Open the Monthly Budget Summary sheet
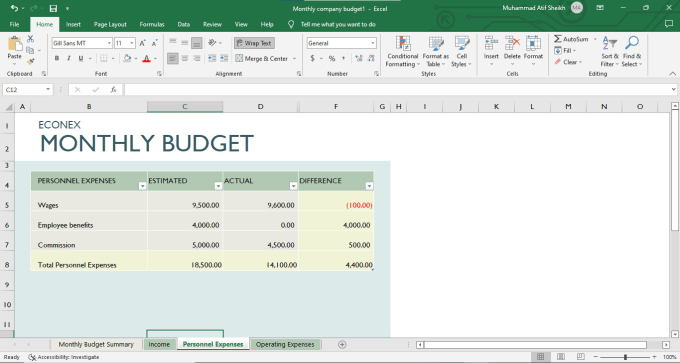The image size is (680, 363). [96, 344]
